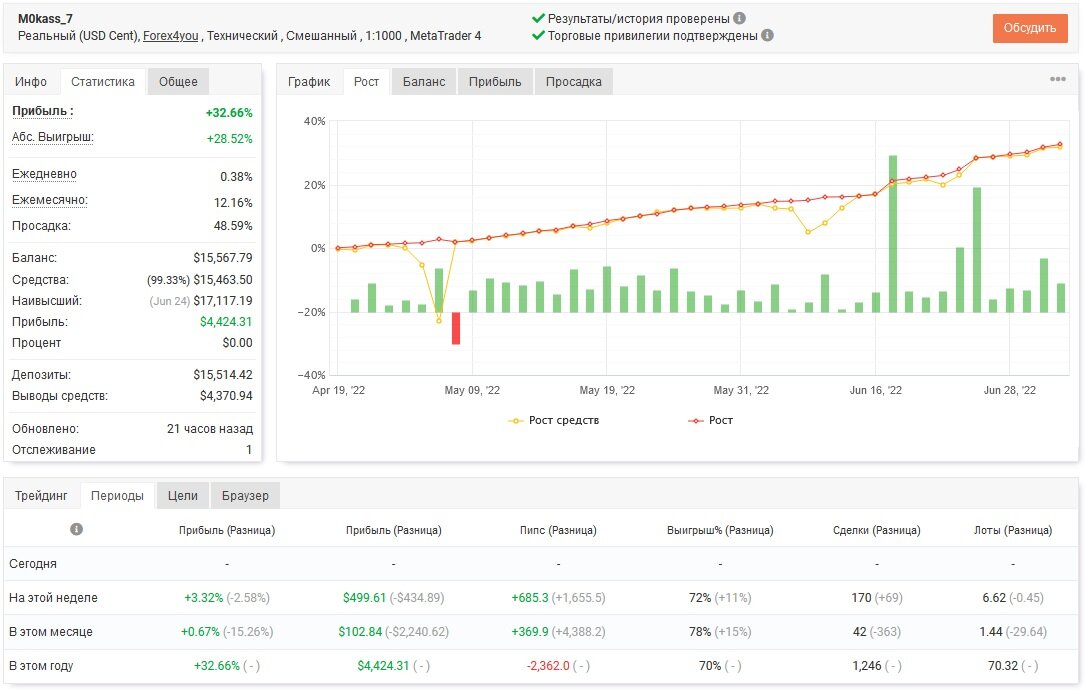The image size is (1086, 690).
Task: Select the Статистика tab
Action: 103,82
